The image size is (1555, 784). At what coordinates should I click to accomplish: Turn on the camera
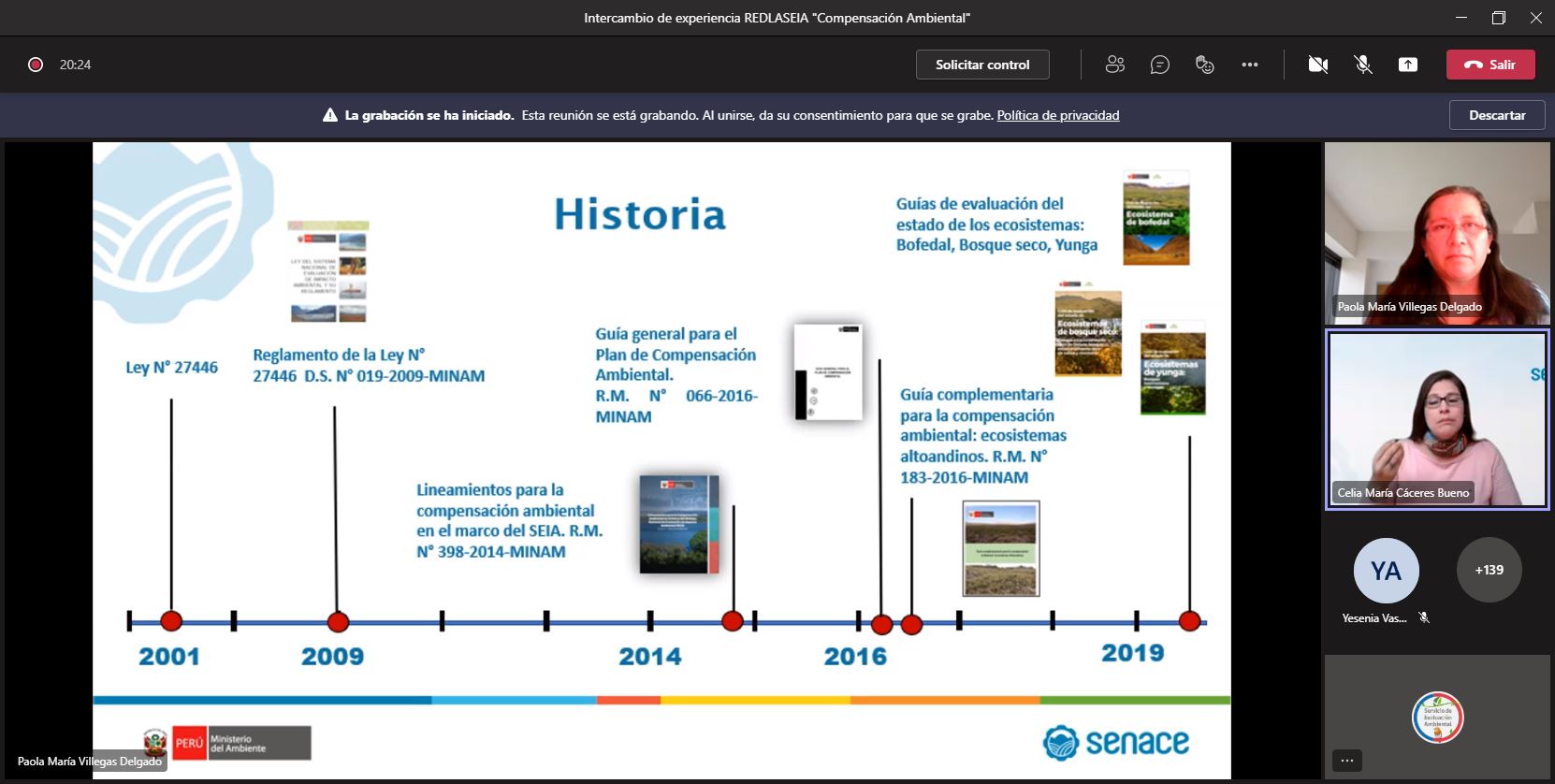tap(1317, 65)
